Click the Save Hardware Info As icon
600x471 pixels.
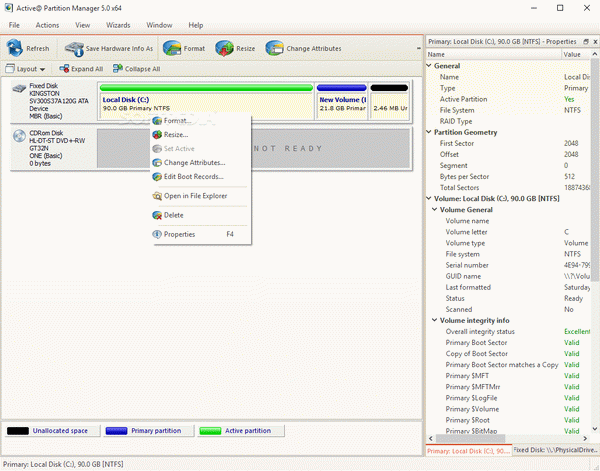[x=74, y=49]
